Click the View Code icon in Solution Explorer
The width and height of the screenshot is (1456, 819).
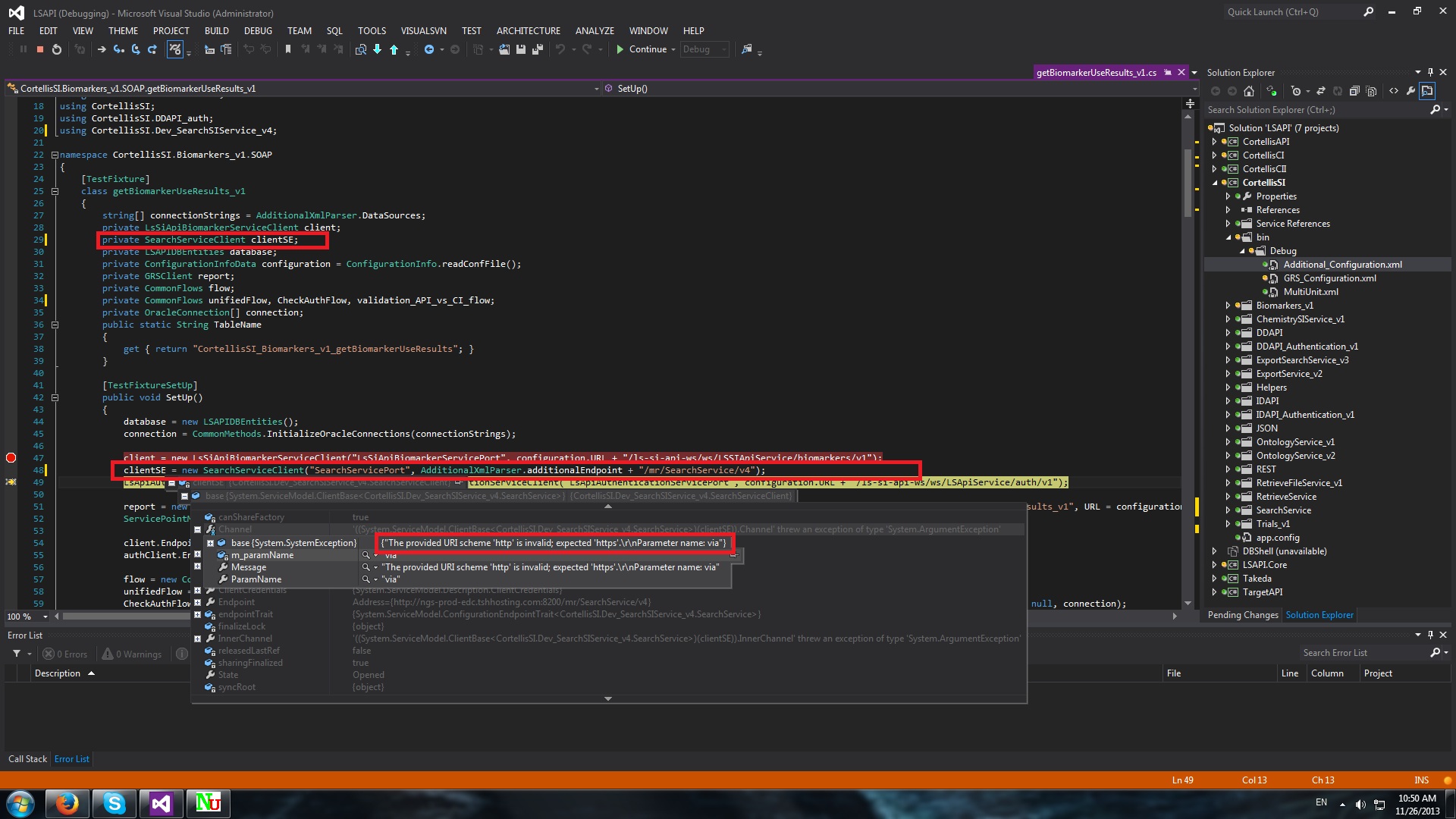(x=1394, y=91)
